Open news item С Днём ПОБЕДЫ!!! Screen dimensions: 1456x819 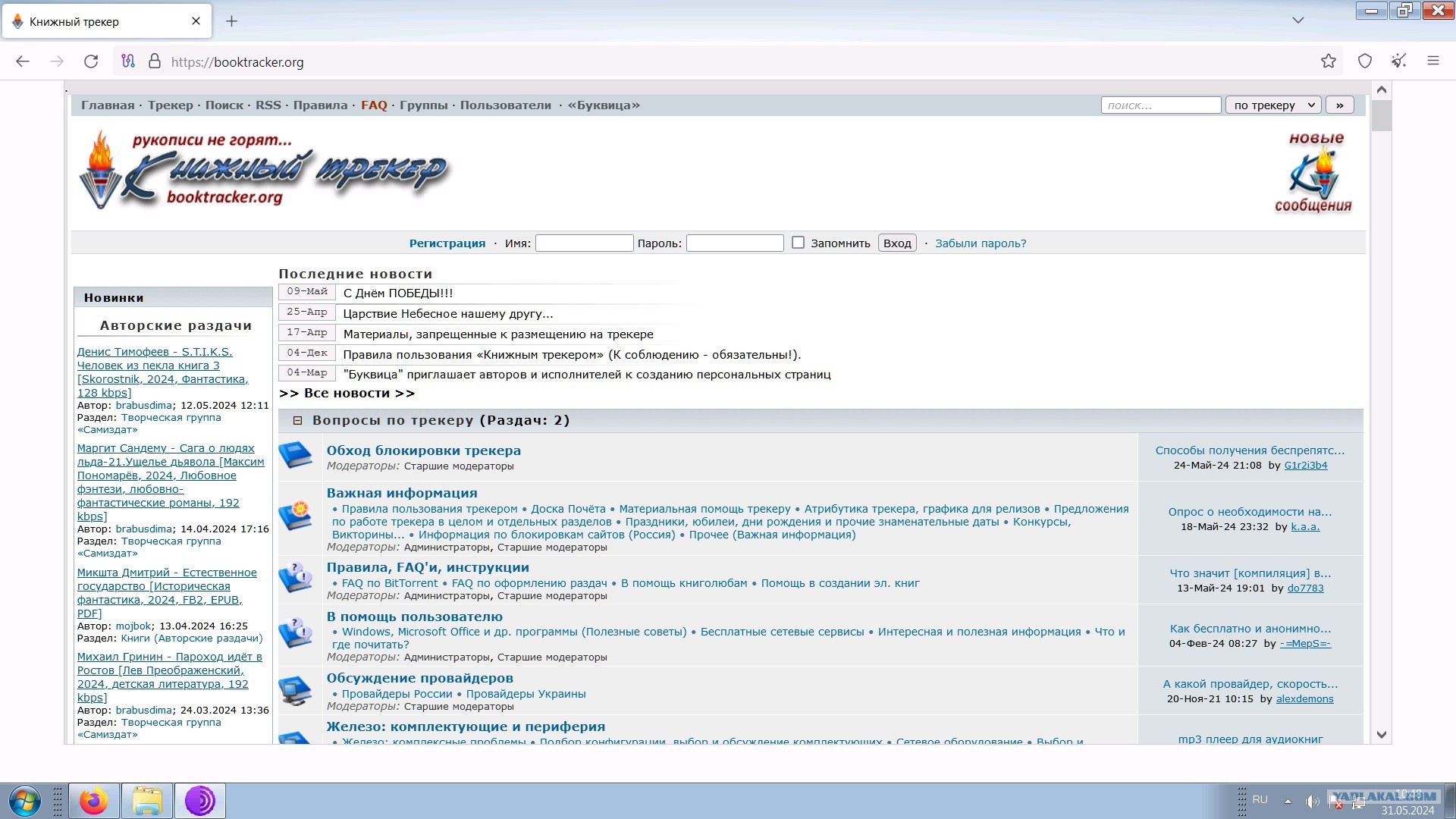pyautogui.click(x=398, y=293)
